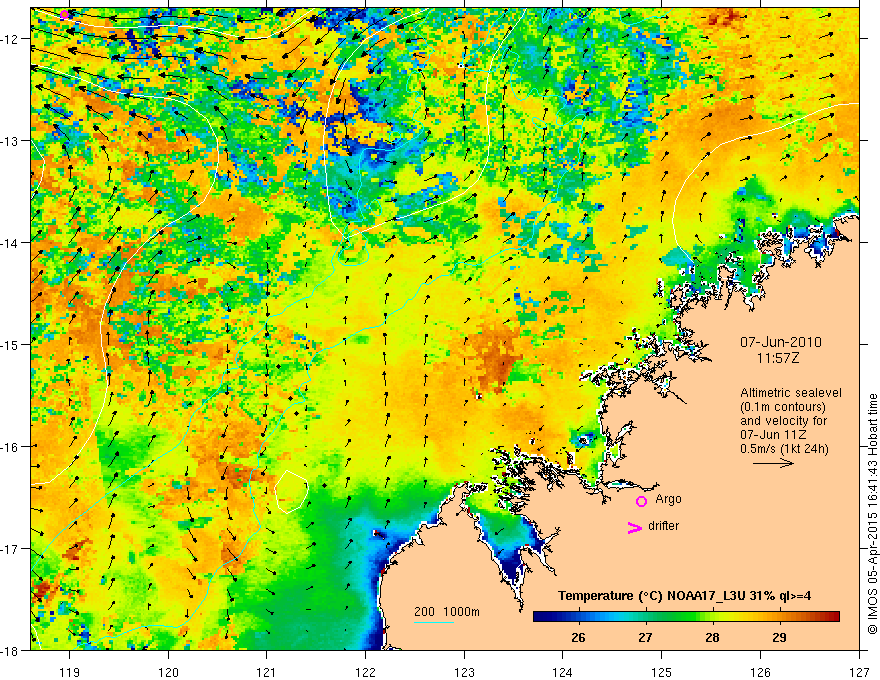Click the small closed white sea-level contour loop
This screenshot has height=680, width=880.
click(x=291, y=491)
